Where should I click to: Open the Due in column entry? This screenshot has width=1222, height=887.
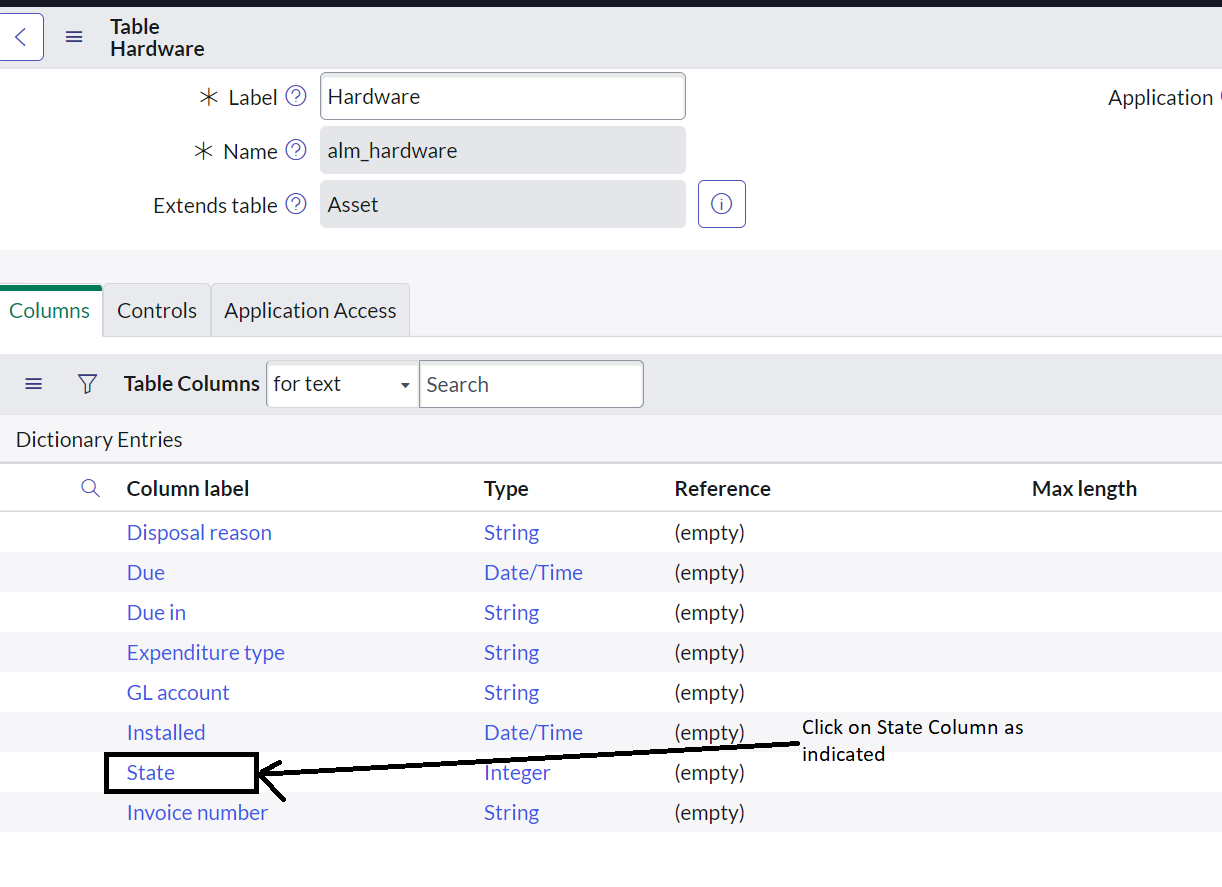(x=156, y=613)
